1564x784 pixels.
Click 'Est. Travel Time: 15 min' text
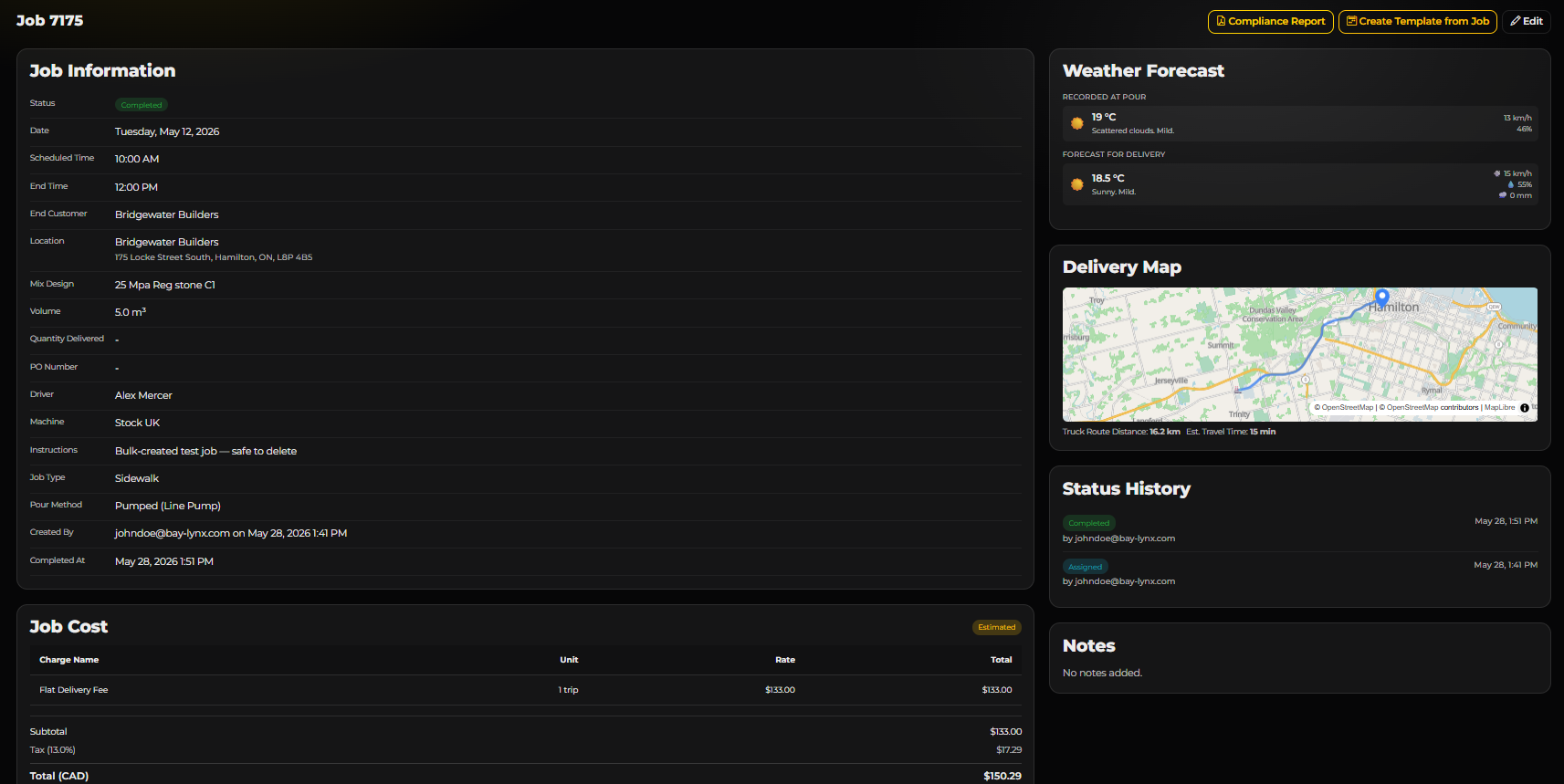click(1231, 432)
